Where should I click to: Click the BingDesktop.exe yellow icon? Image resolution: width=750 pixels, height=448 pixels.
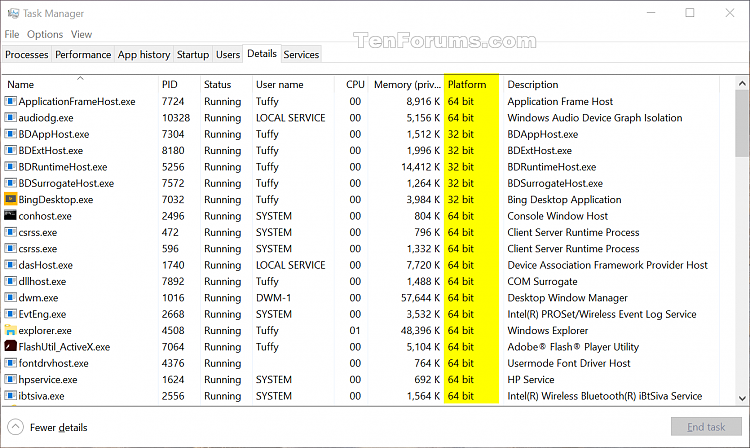pyautogui.click(x=10, y=199)
